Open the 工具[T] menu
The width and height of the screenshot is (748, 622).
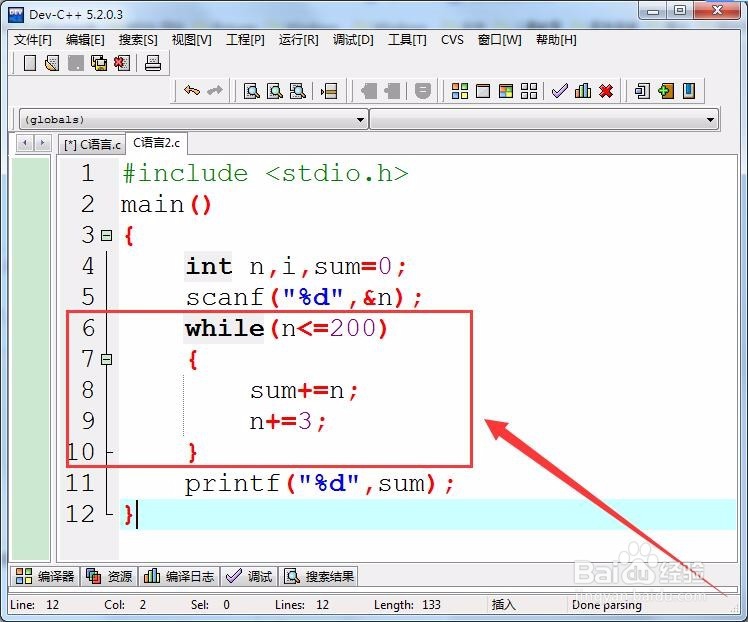point(407,40)
